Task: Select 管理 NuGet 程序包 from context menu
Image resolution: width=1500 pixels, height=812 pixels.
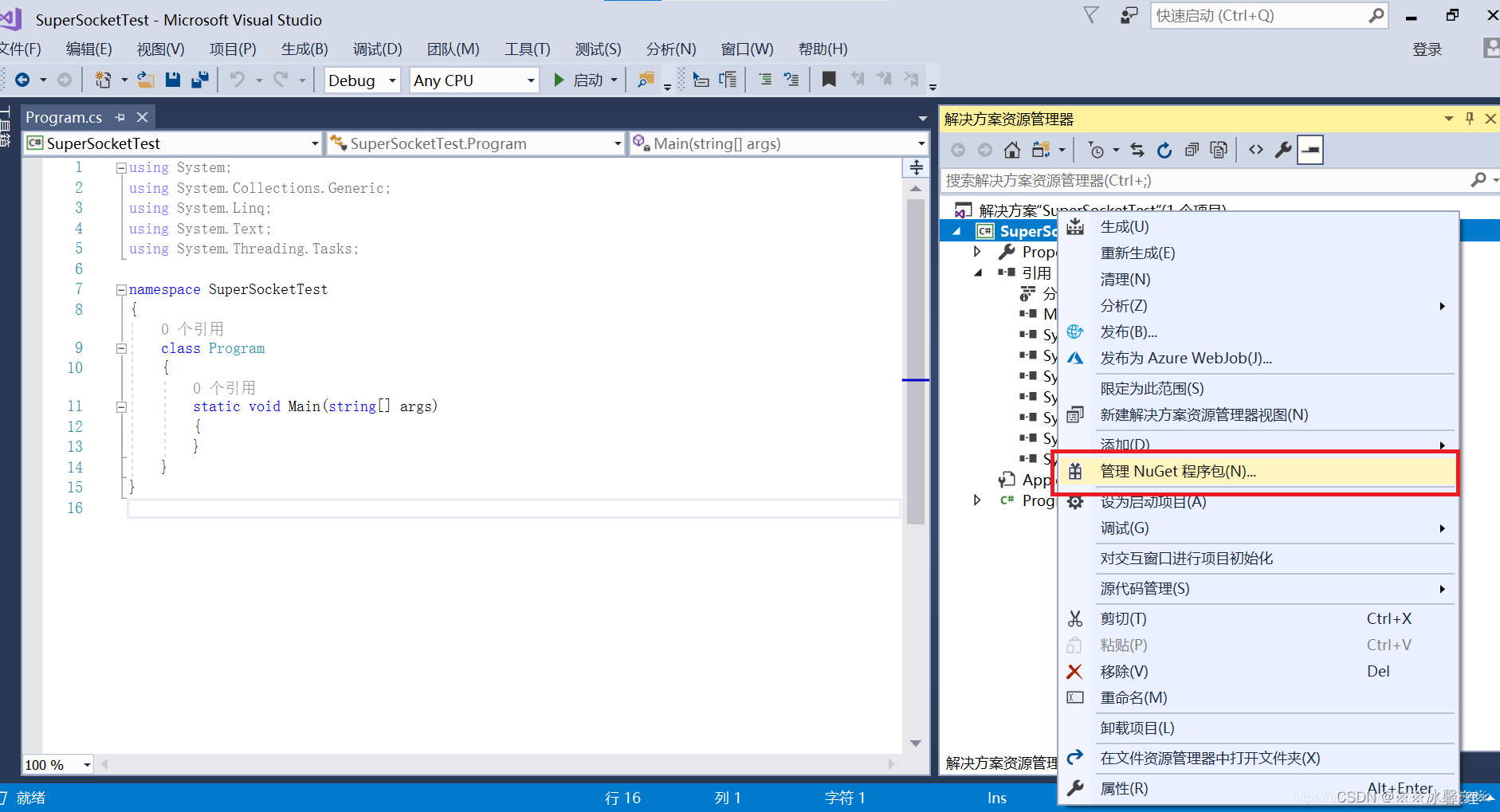Action: tap(1177, 471)
